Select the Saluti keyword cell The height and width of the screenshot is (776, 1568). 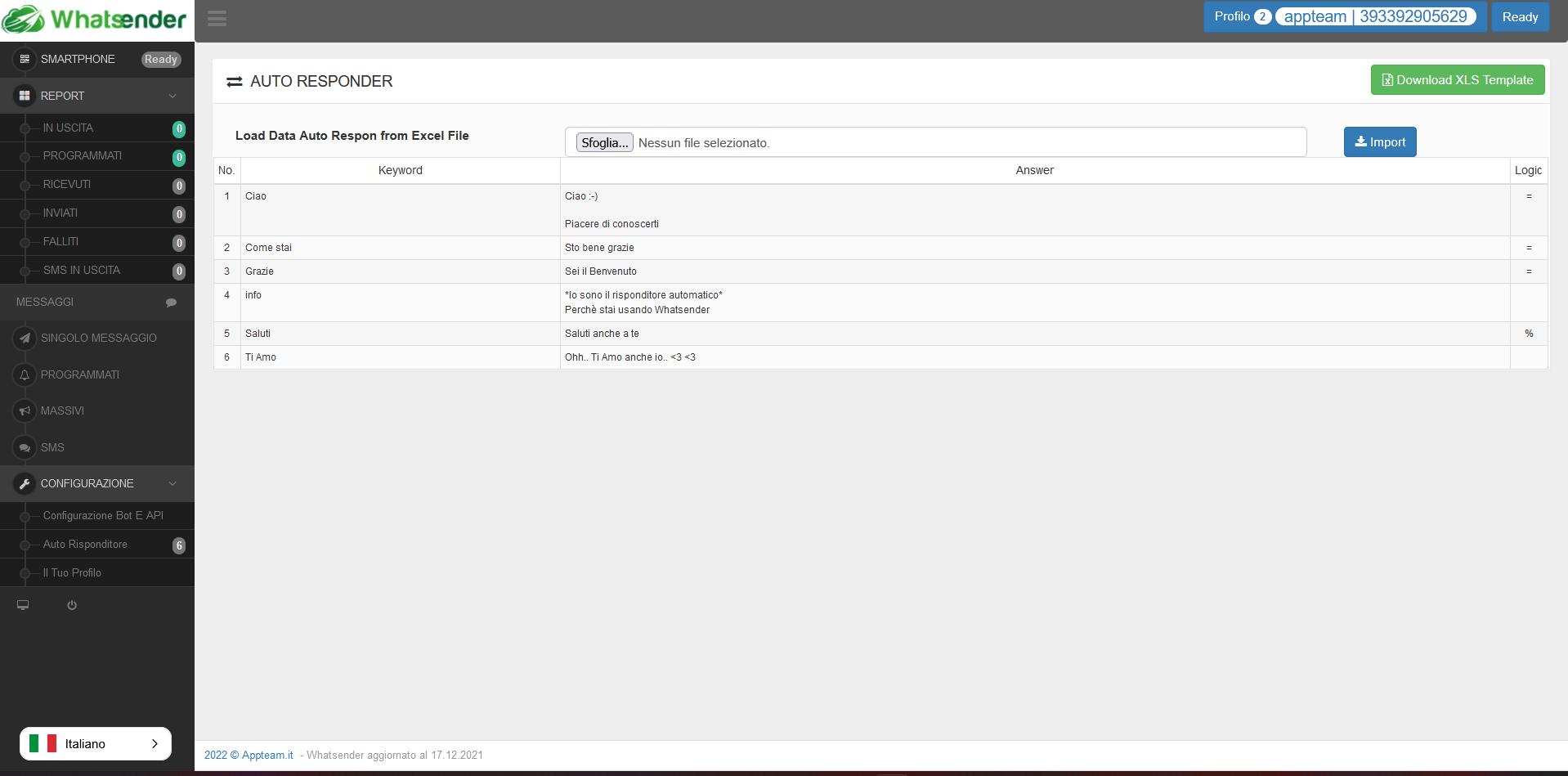pos(401,334)
